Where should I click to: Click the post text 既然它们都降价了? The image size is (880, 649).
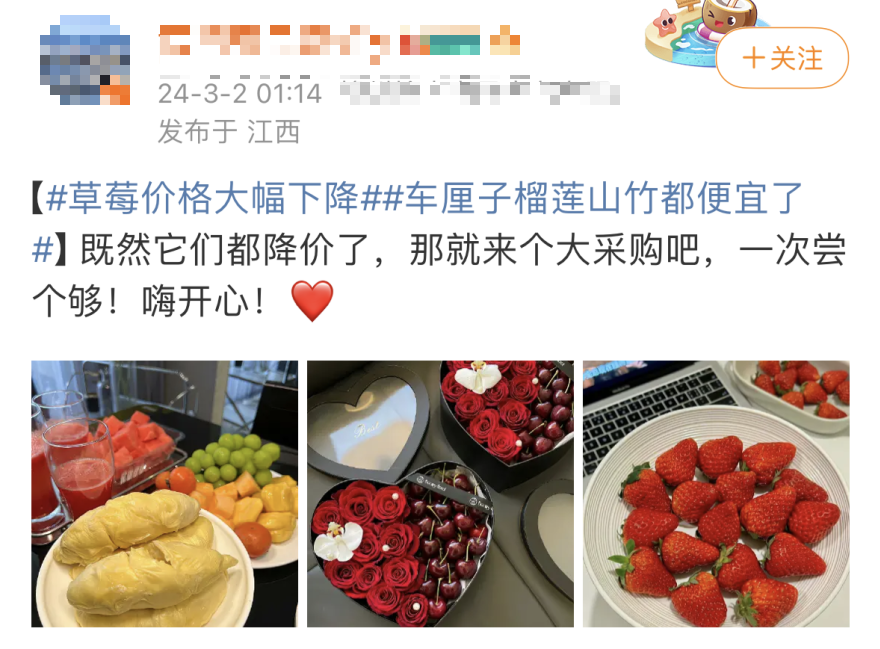click(225, 250)
